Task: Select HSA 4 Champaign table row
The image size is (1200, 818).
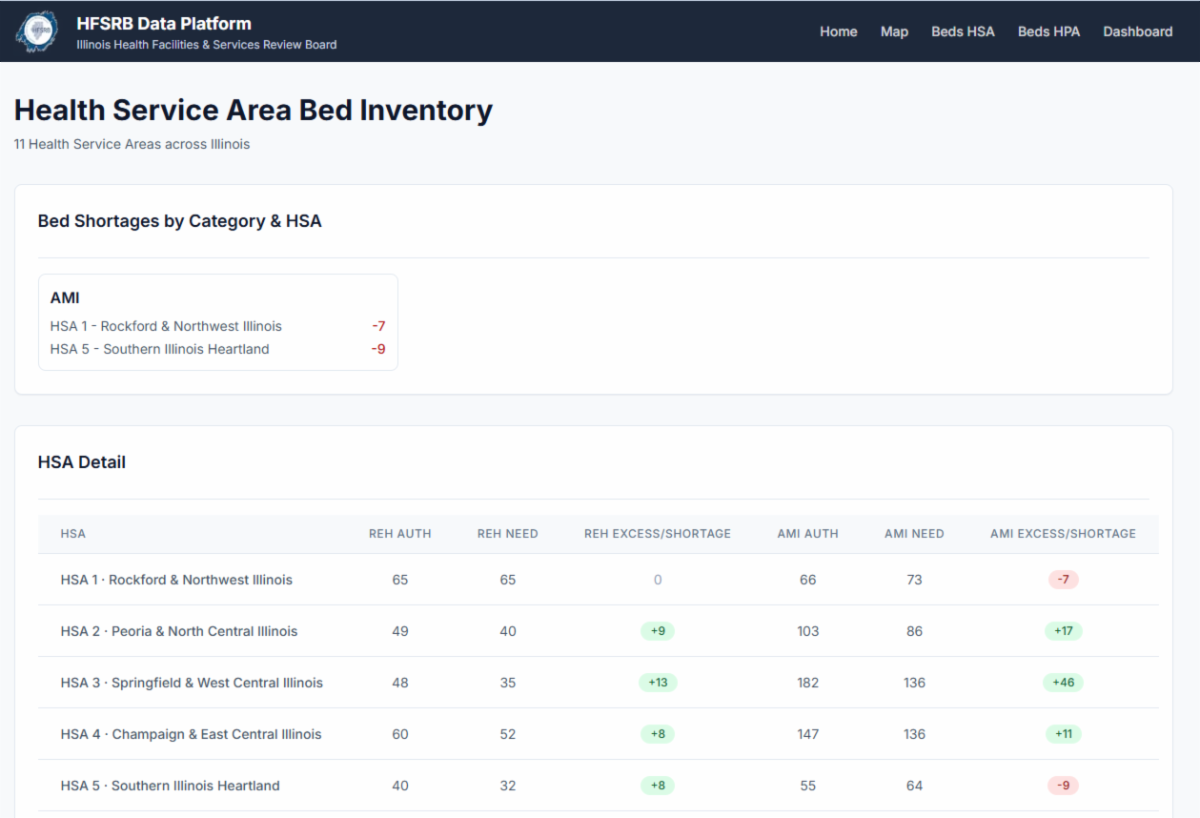Action: 191,734
